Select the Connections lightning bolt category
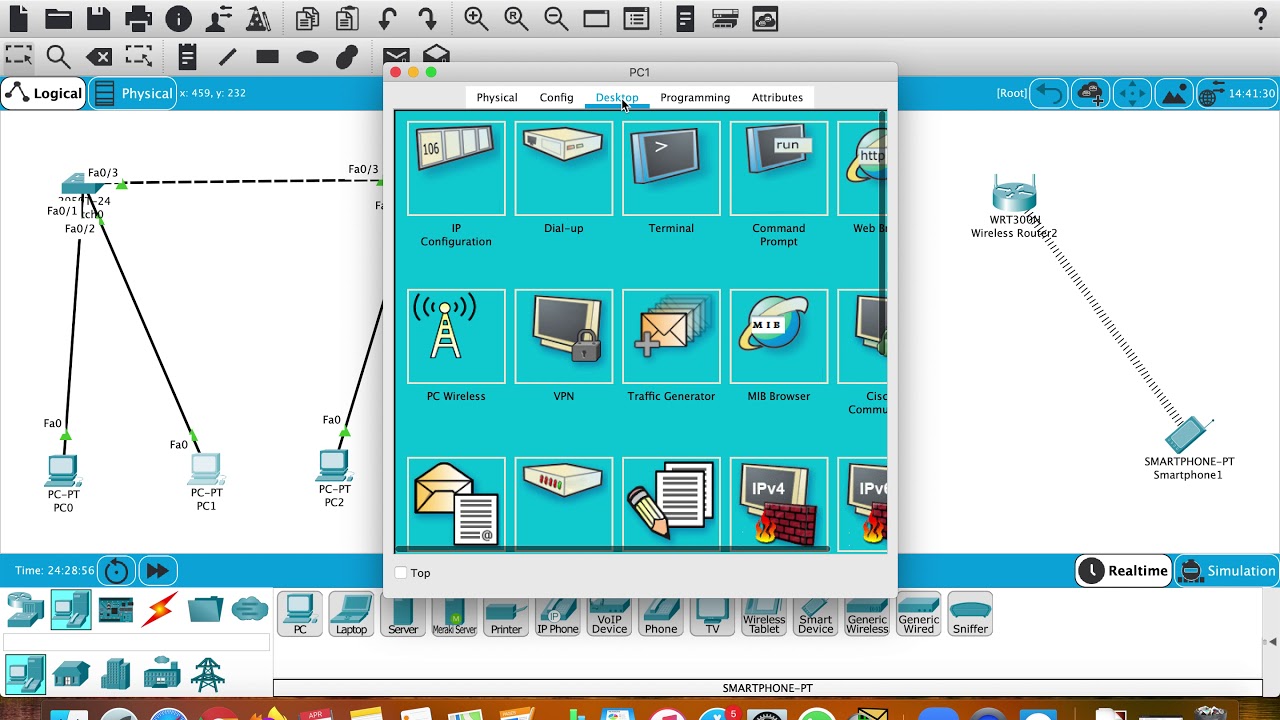This screenshot has width=1280, height=720. [160, 609]
